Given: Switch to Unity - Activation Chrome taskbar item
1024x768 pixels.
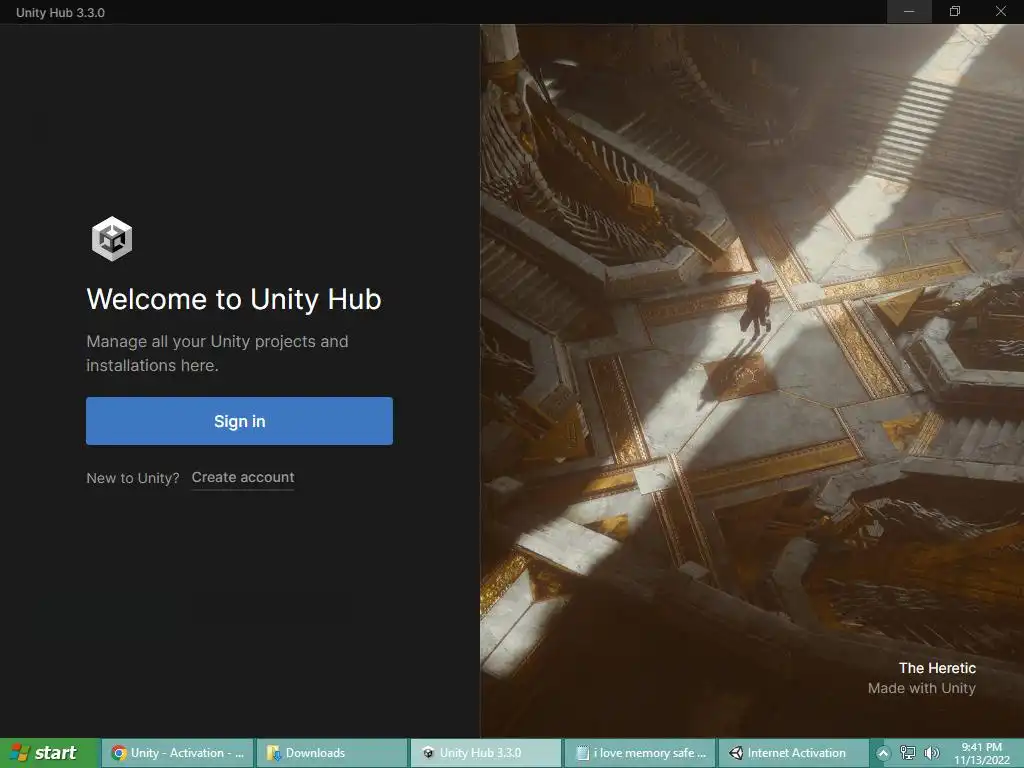Looking at the screenshot, I should [178, 753].
